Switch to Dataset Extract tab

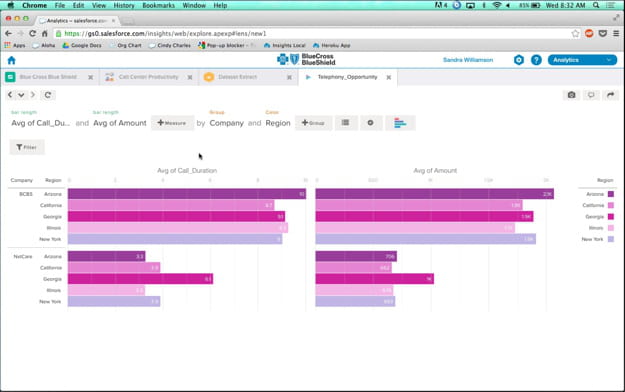[x=237, y=77]
